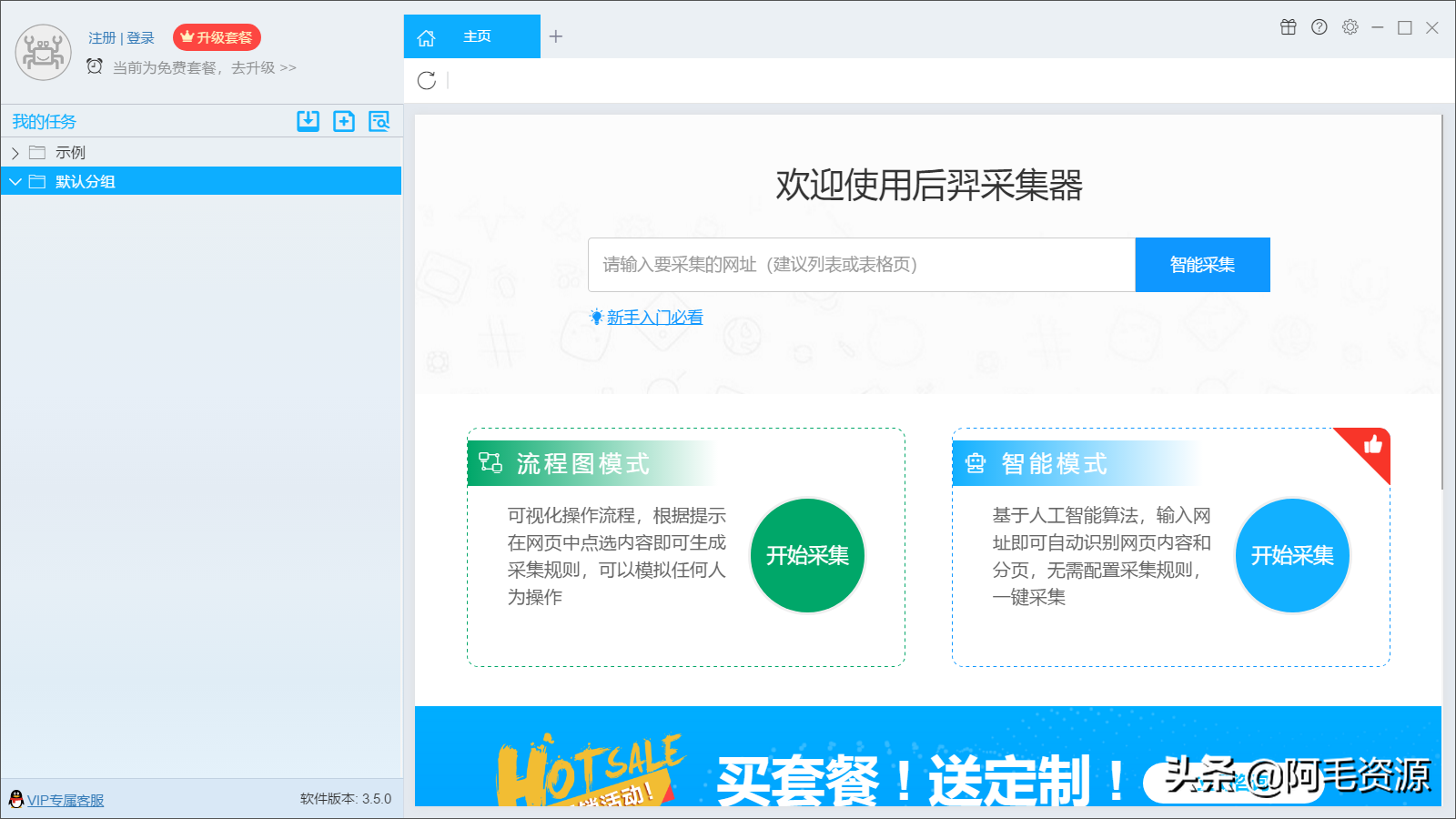The height and width of the screenshot is (819, 1456).
Task: Expand the 示例 folder
Action: click(x=15, y=153)
